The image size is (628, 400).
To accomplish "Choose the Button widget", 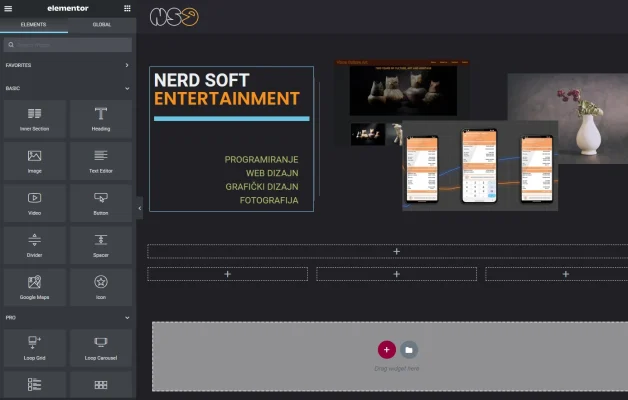I will point(100,203).
